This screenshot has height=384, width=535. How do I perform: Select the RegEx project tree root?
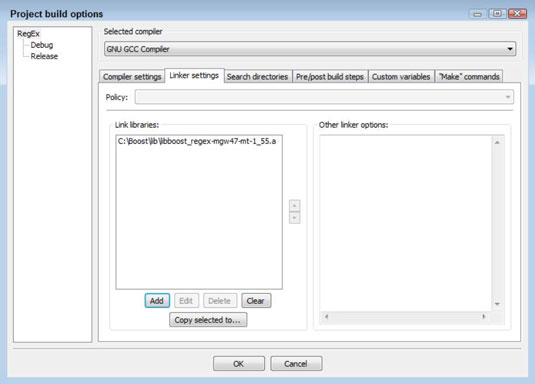click(x=28, y=34)
